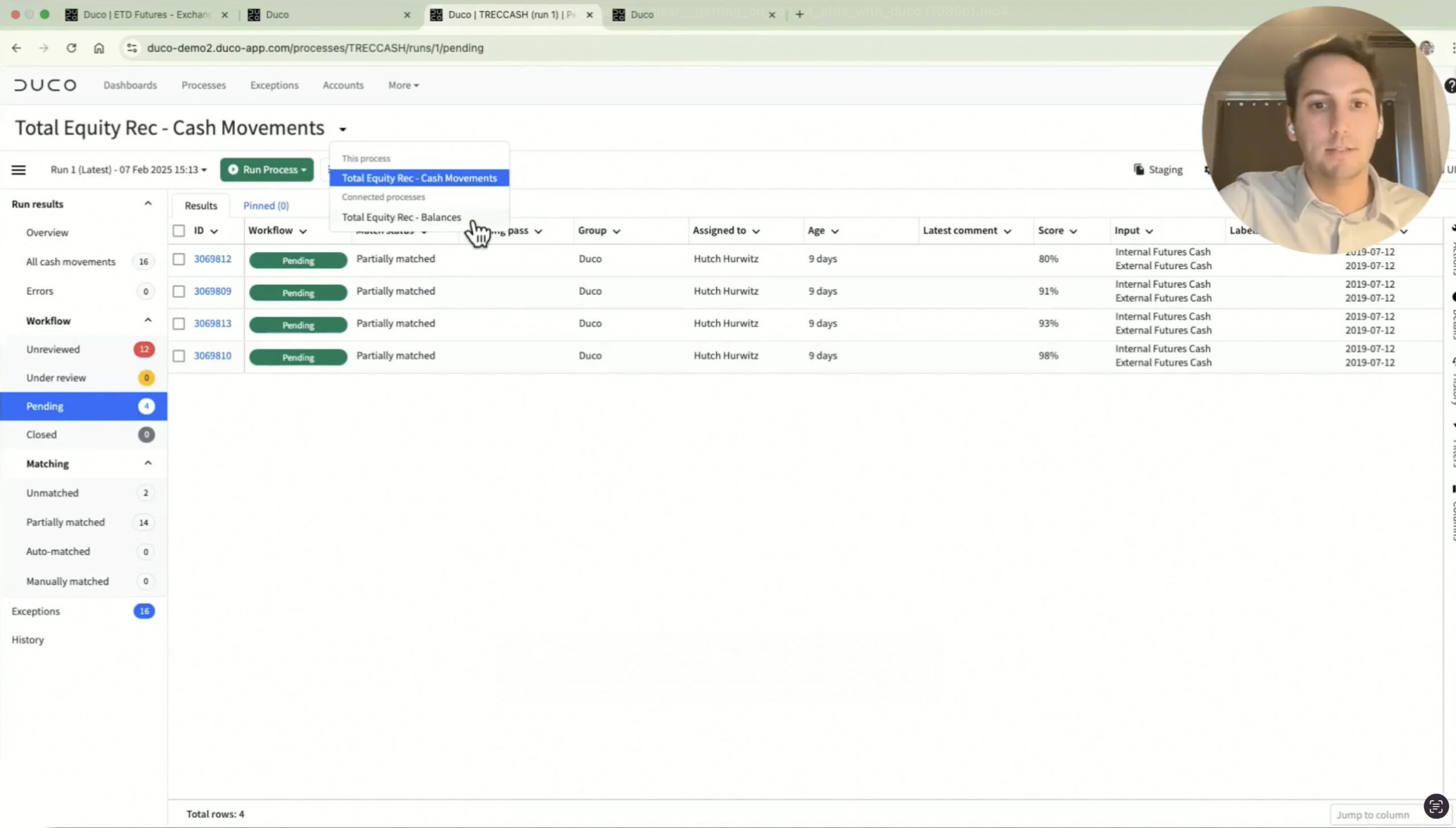This screenshot has height=828, width=1456.
Task: Open the More navigation dropdown
Action: [x=403, y=85]
